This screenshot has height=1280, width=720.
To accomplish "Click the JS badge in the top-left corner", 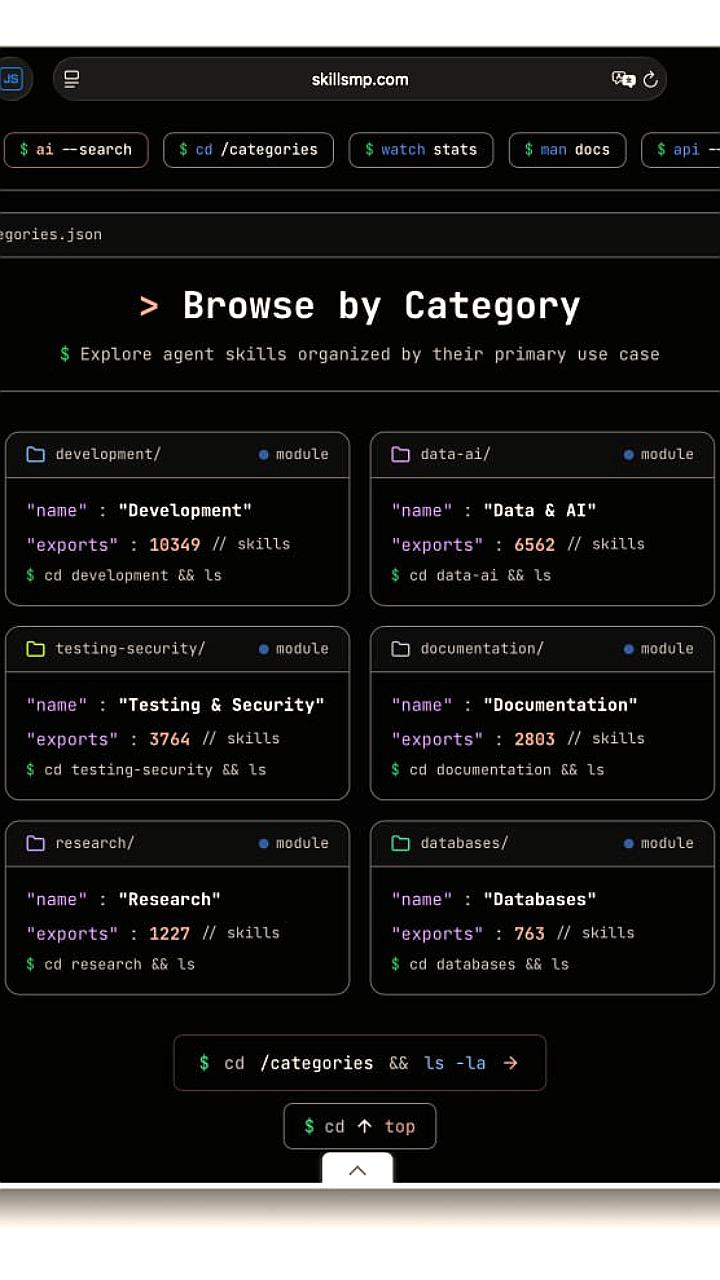I will point(11,78).
